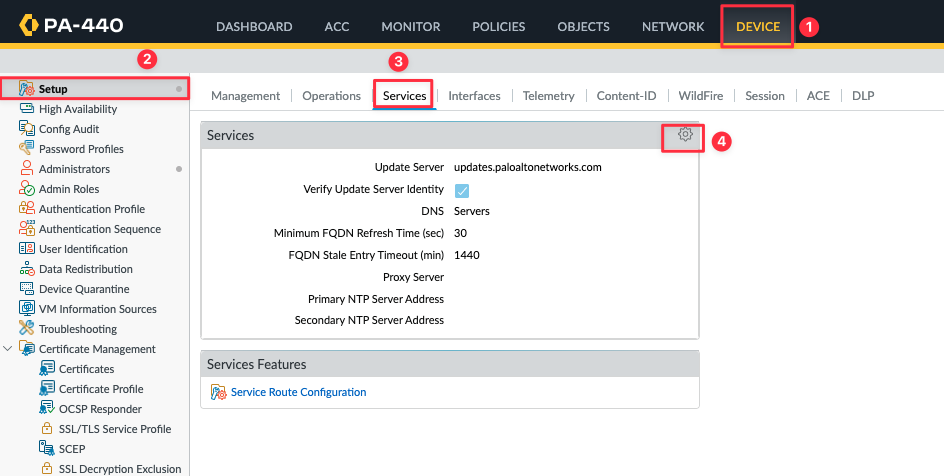
Task: Open Authentication Profile sidebar item
Action: tap(92, 209)
